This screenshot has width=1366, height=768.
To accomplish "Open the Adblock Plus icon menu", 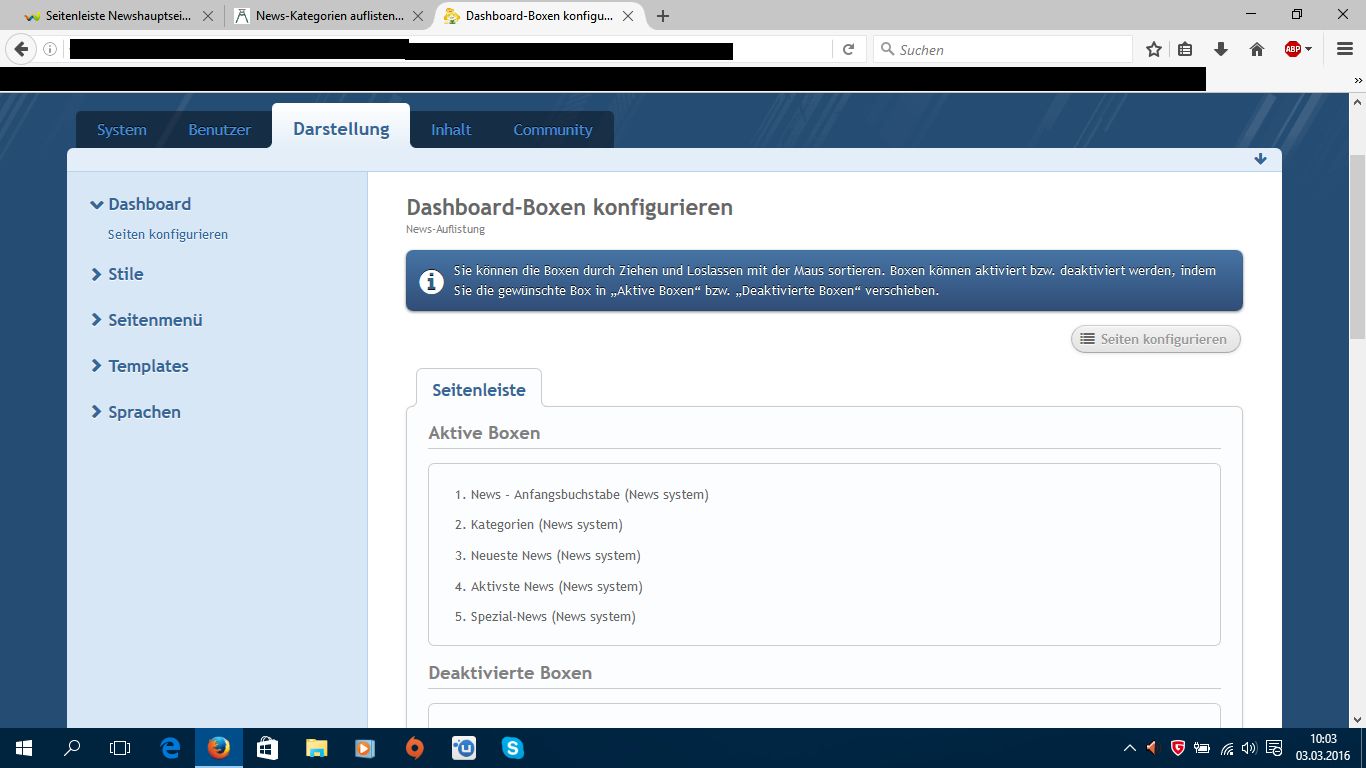I will tap(1293, 49).
